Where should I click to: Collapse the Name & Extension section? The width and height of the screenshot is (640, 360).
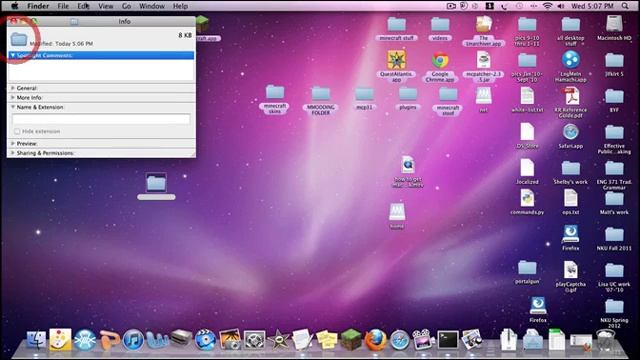click(13, 107)
